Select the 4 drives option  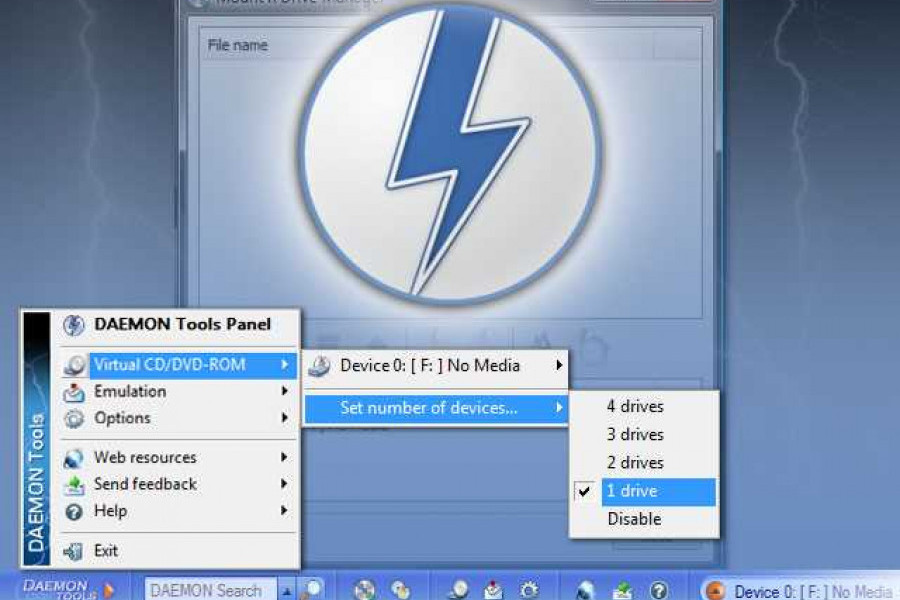(x=636, y=407)
